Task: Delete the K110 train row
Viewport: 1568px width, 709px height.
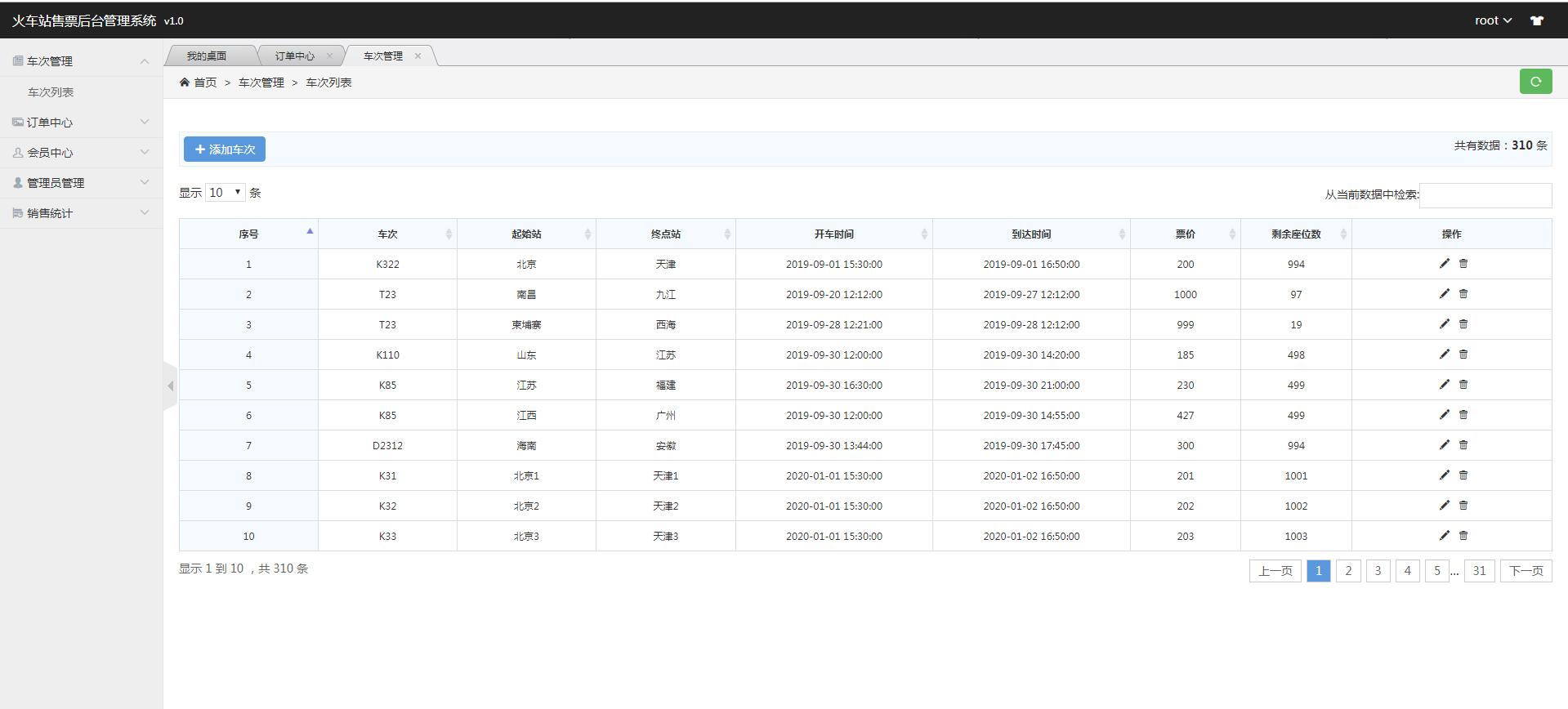Action: coord(1463,354)
